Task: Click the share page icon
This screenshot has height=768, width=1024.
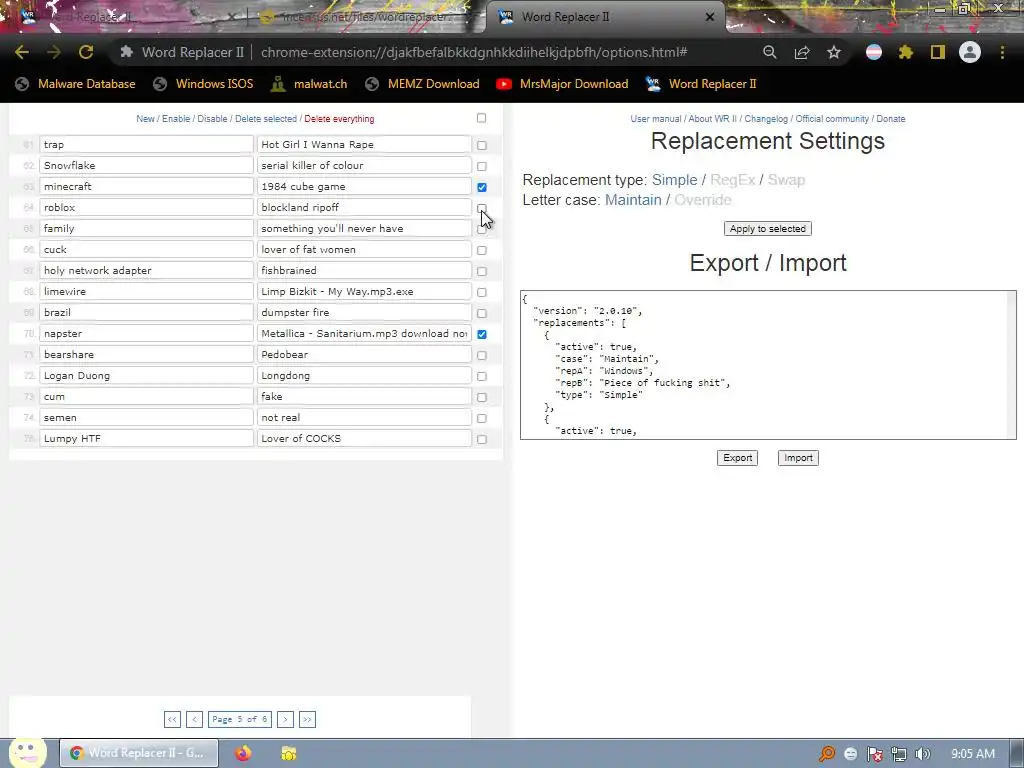Action: point(802,52)
